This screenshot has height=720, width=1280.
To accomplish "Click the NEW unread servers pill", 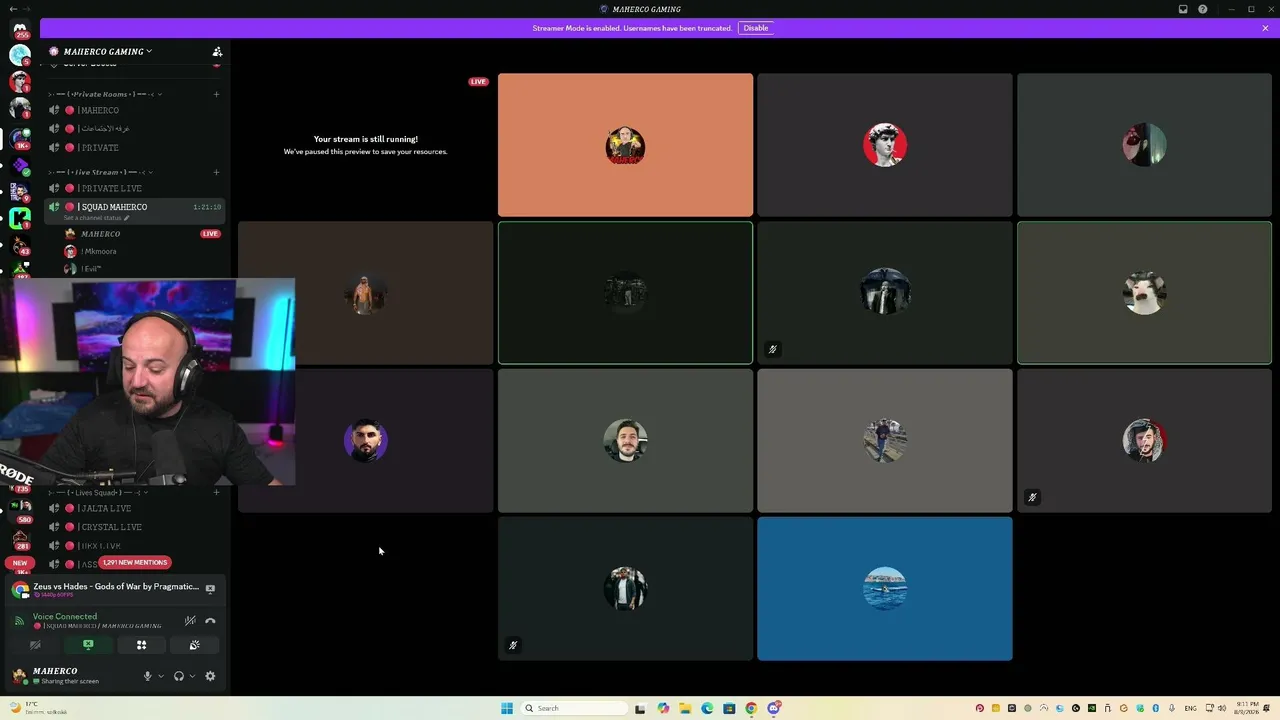I will coord(20,563).
